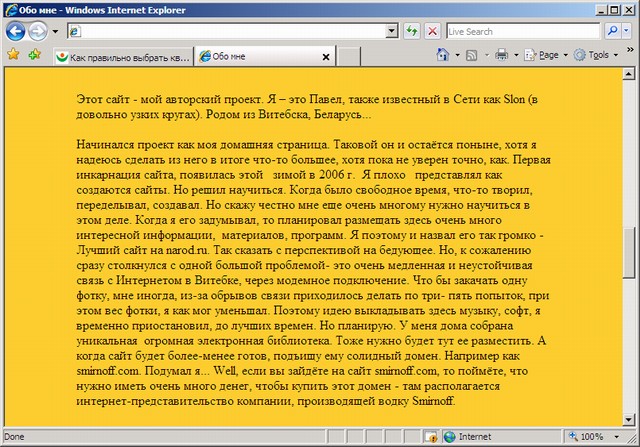Click 'производящей водку Smirnoff.' text

tap(376, 401)
